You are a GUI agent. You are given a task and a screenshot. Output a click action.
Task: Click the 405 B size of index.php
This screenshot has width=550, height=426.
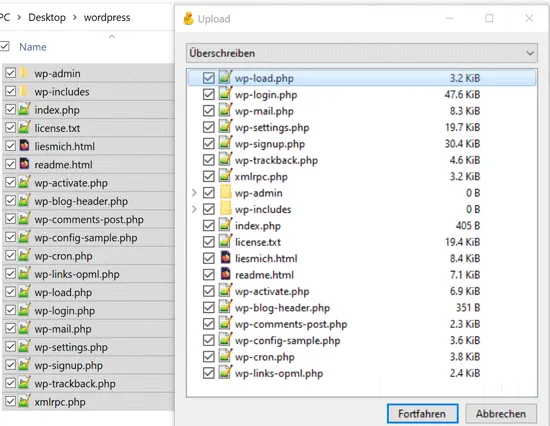[468, 225]
